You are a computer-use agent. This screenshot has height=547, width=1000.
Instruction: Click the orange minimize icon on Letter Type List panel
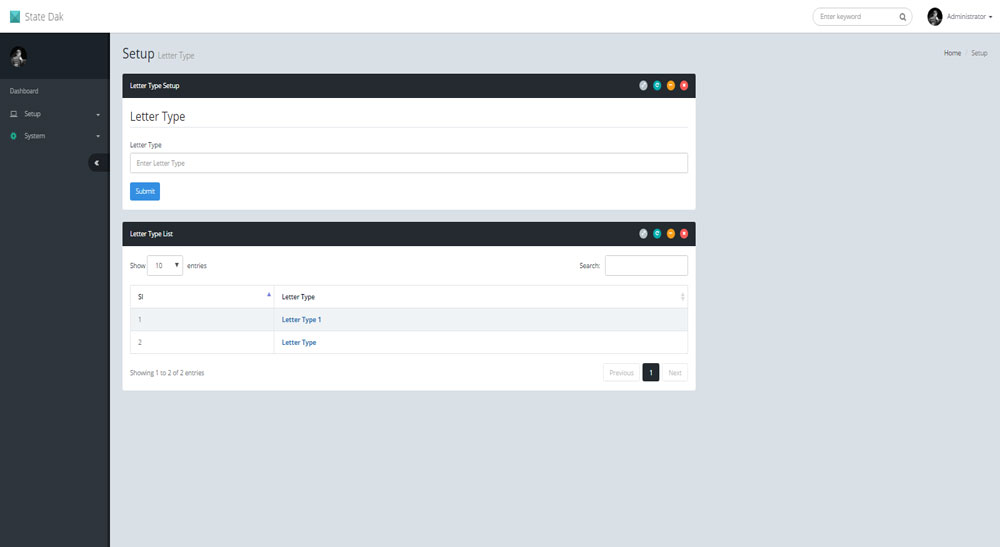pos(671,234)
